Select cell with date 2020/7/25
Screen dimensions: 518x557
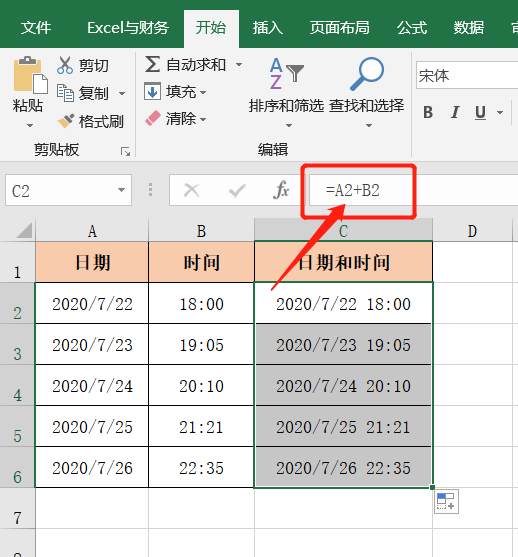tap(92, 426)
